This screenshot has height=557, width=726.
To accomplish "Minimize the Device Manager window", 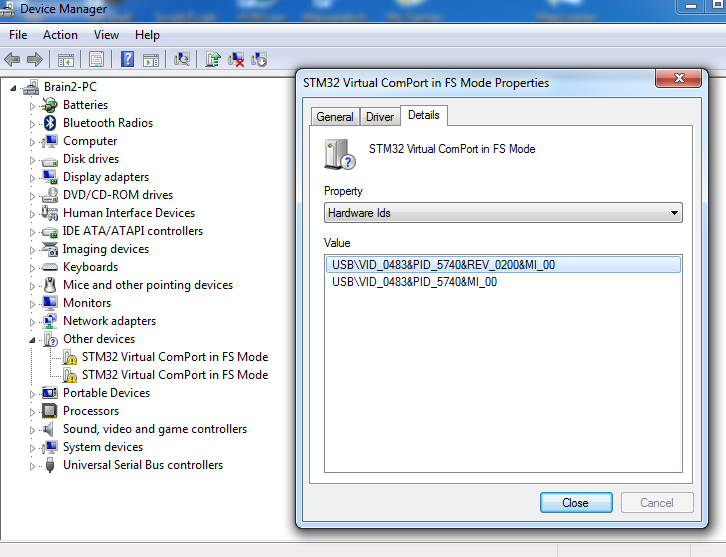I will (x=691, y=6).
